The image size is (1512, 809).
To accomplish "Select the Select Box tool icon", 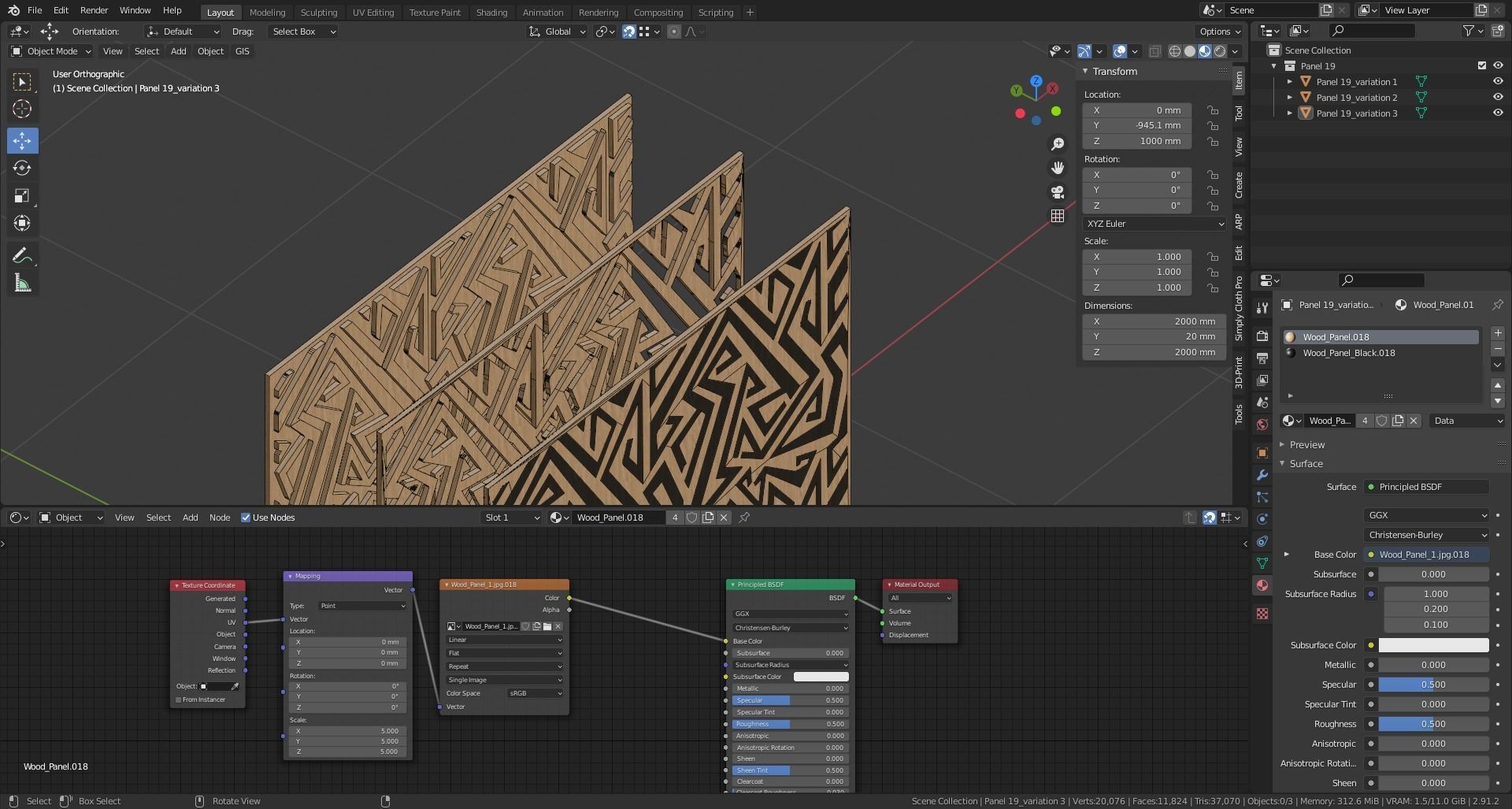I will tap(22, 81).
